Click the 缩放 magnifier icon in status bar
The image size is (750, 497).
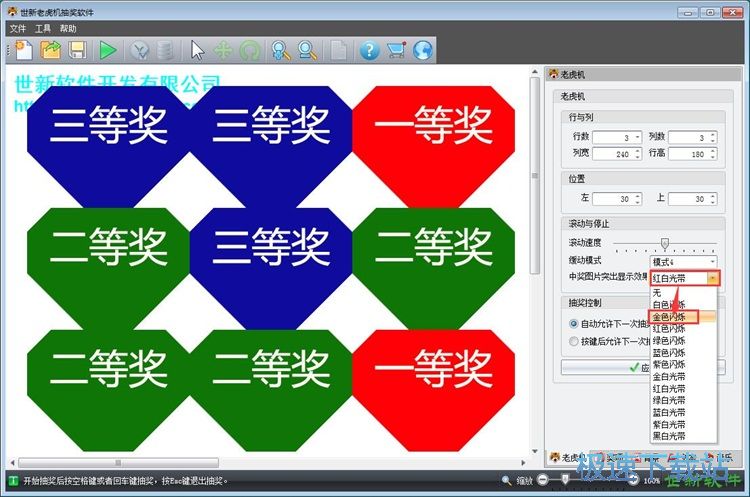coord(506,480)
